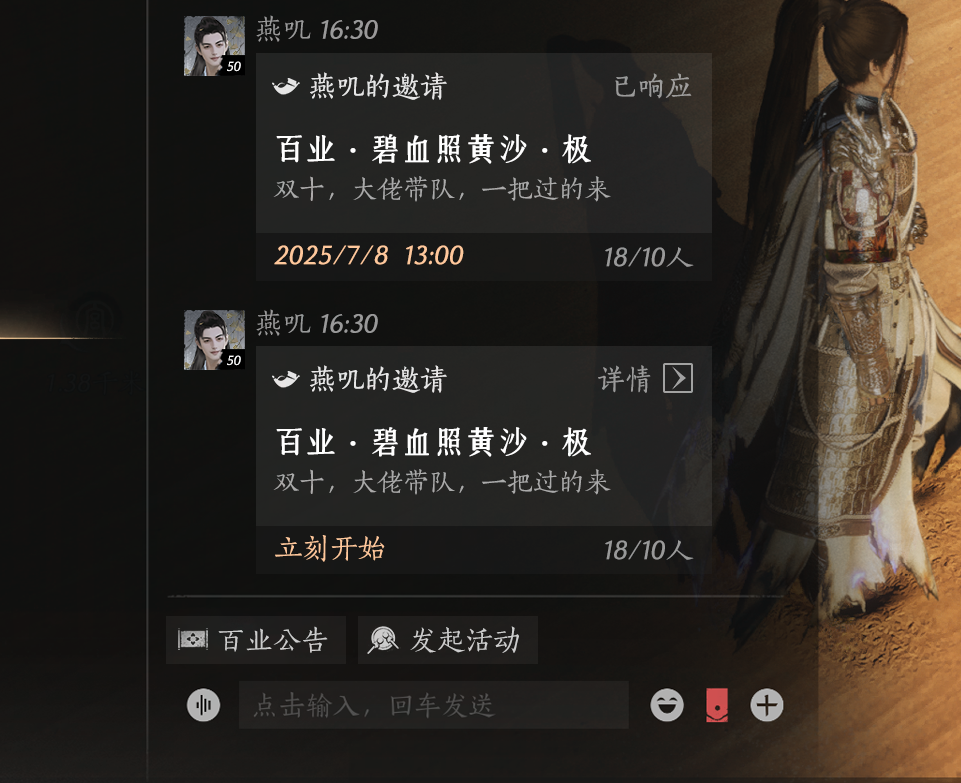
Task: Click the 已响应 status on first invitation
Action: point(653,86)
